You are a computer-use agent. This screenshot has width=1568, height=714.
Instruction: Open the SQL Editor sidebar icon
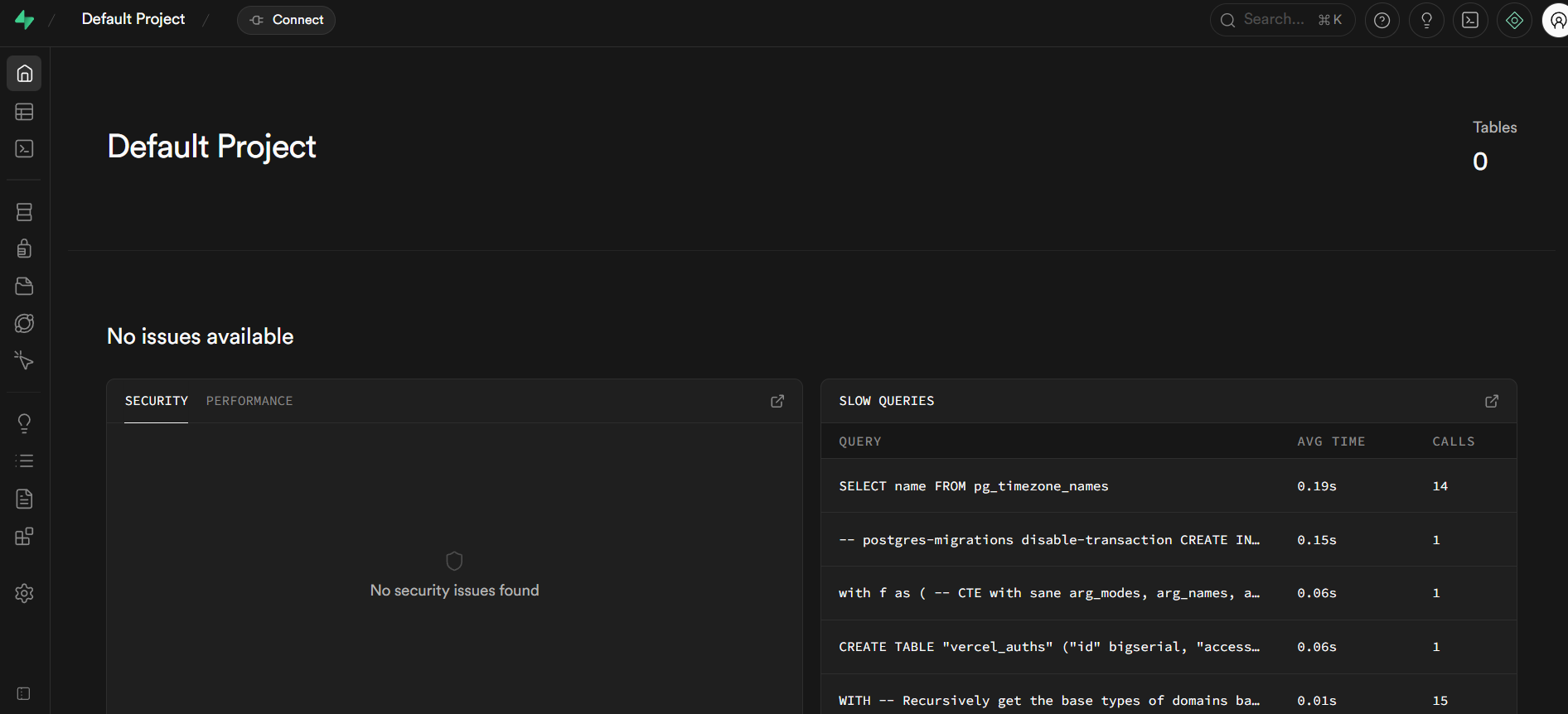[x=25, y=148]
